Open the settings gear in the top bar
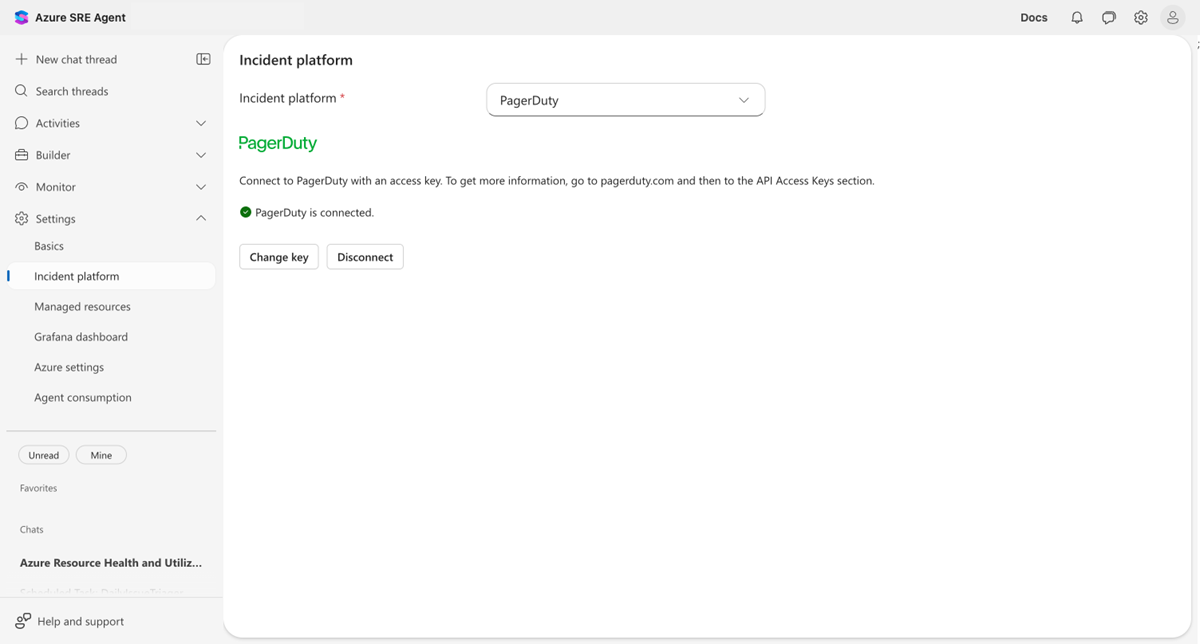Screen dimensions: 1200x644 pos(1141,18)
